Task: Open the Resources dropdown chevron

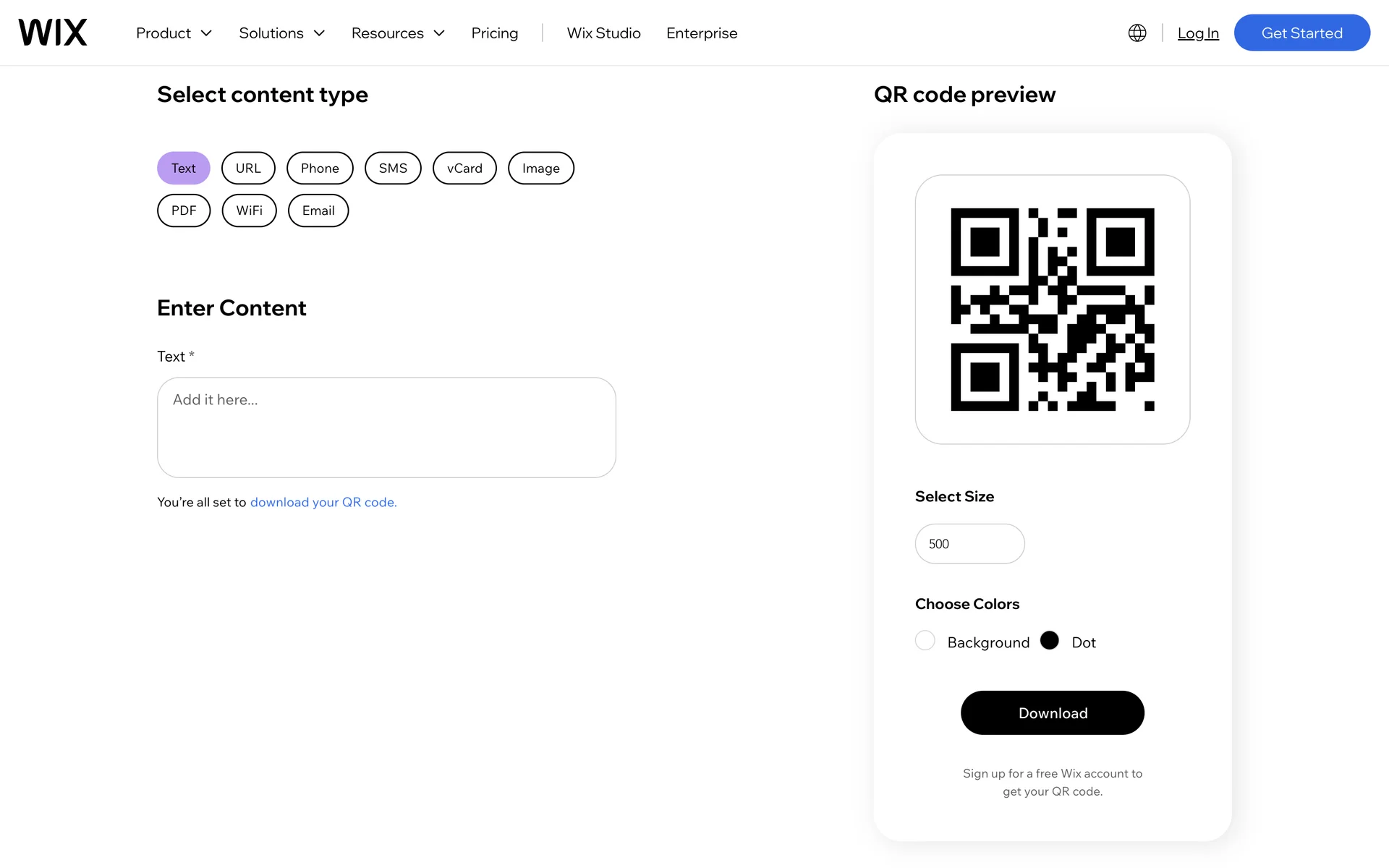Action: 439,33
